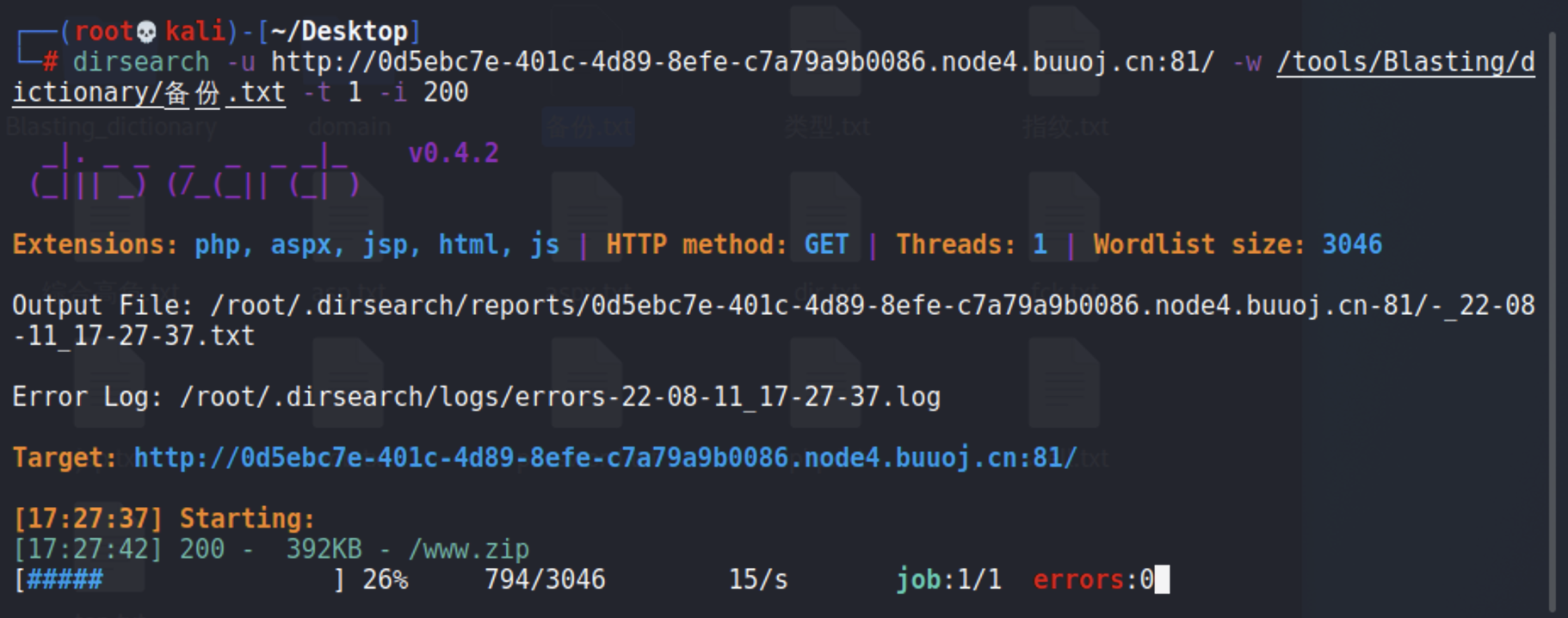Click the faded 指纹.txt desktop file label

pyautogui.click(x=1065, y=127)
